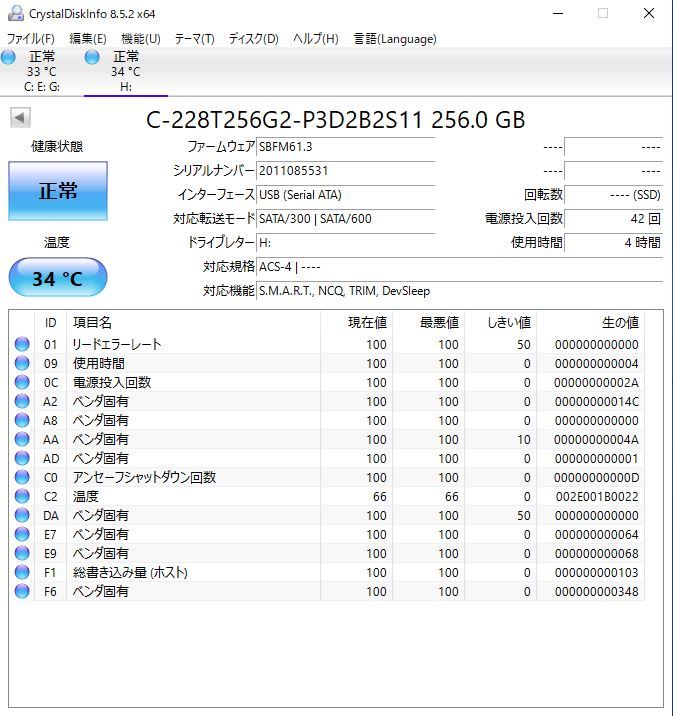Viewport: 673px width, 716px height.
Task: Click status circle icon for H: disk
Action: [92, 57]
